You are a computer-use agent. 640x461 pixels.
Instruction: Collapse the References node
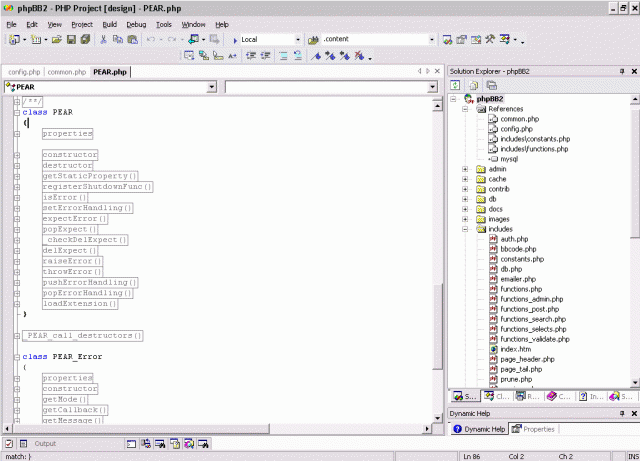tap(465, 109)
